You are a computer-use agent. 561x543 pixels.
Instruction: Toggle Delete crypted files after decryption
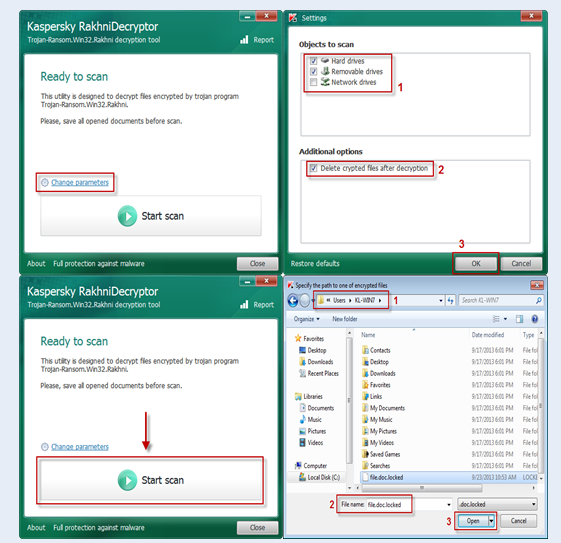[313, 168]
